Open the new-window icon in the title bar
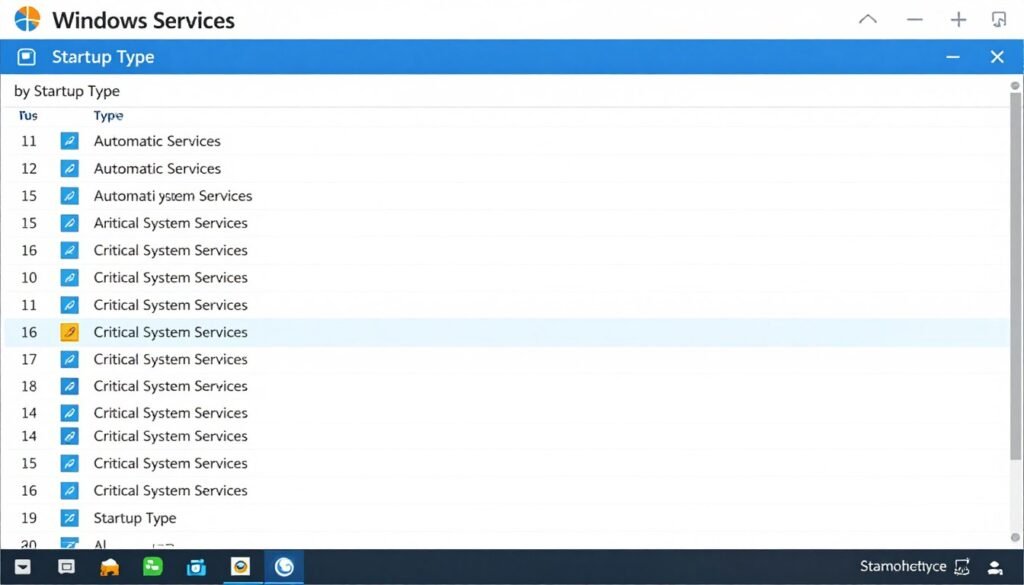Screen dimensions: 1024x585 pos(999,18)
